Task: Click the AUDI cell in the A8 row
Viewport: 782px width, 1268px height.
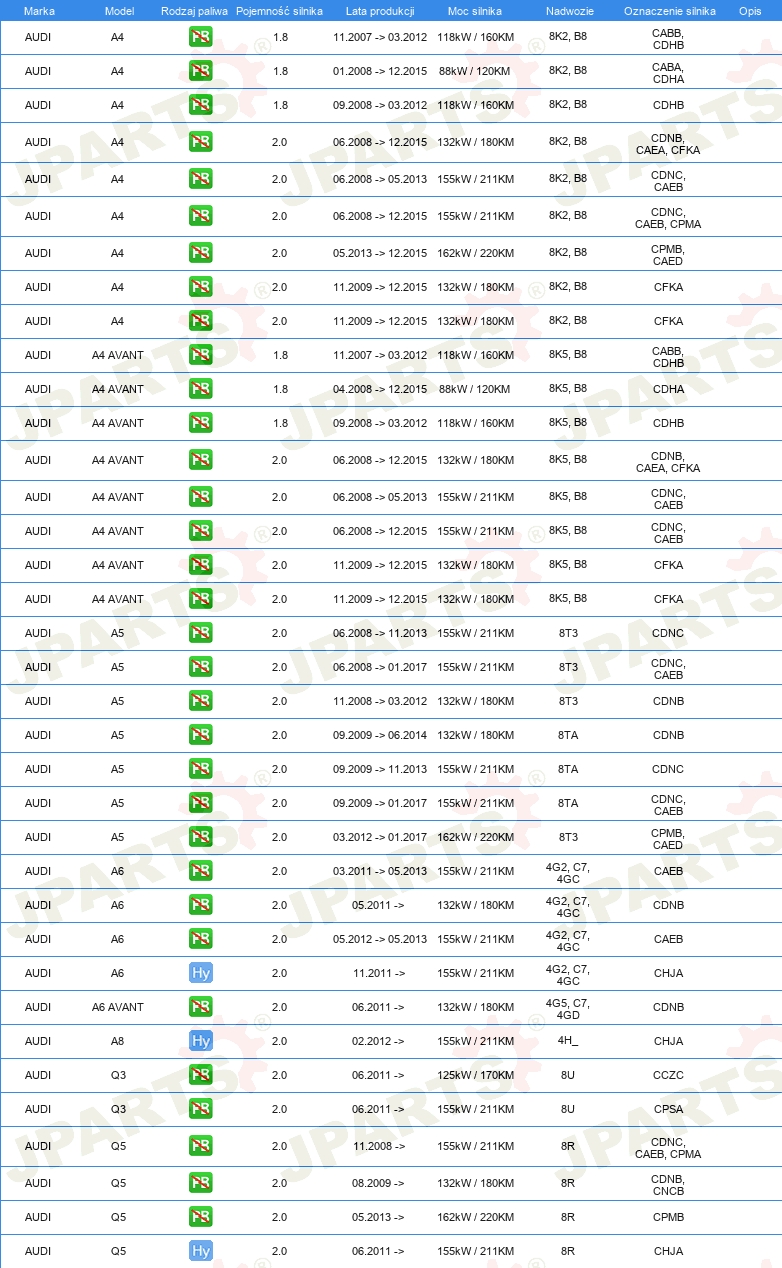Action: click(x=38, y=1041)
